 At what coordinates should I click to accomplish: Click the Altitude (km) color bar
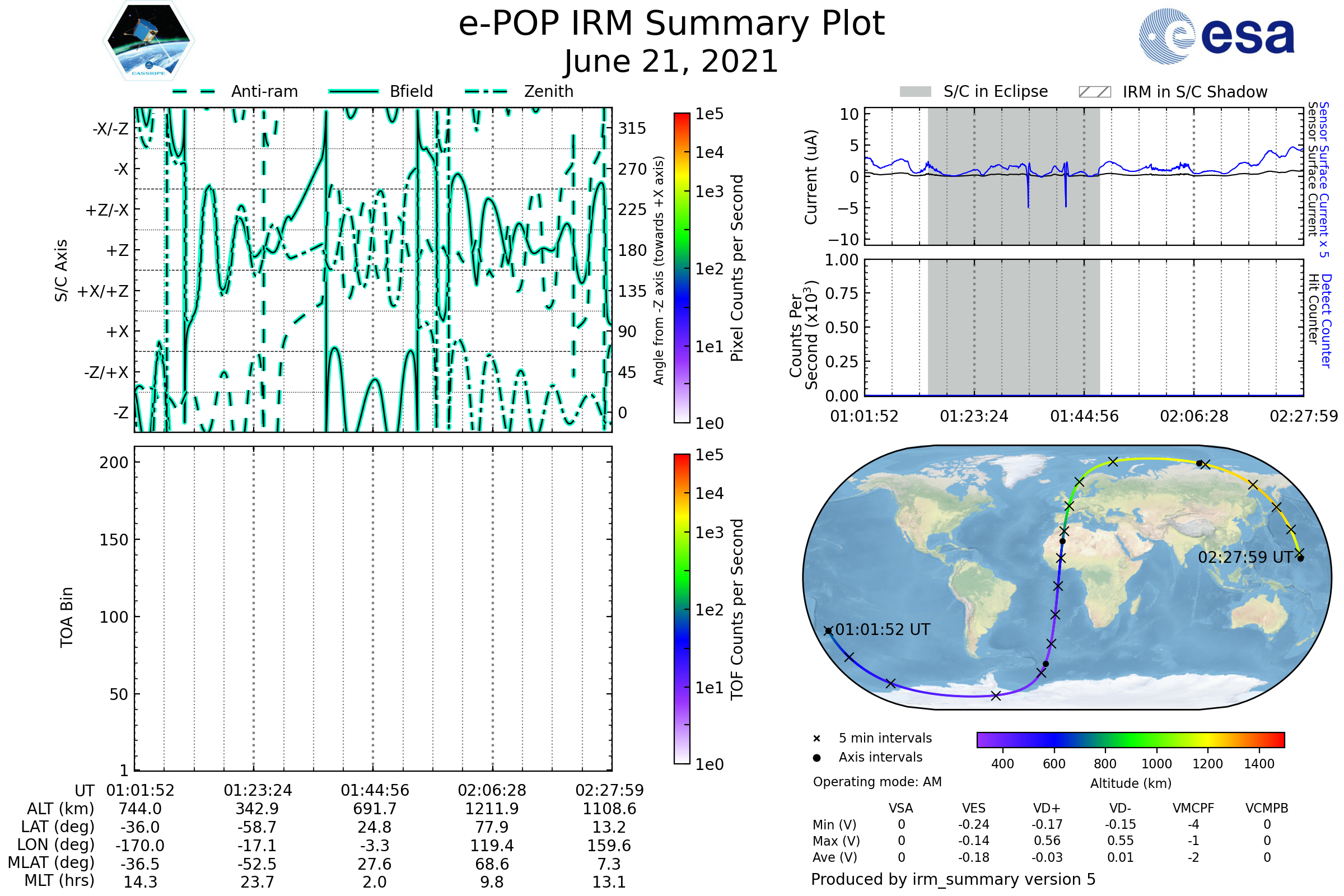click(x=1130, y=739)
